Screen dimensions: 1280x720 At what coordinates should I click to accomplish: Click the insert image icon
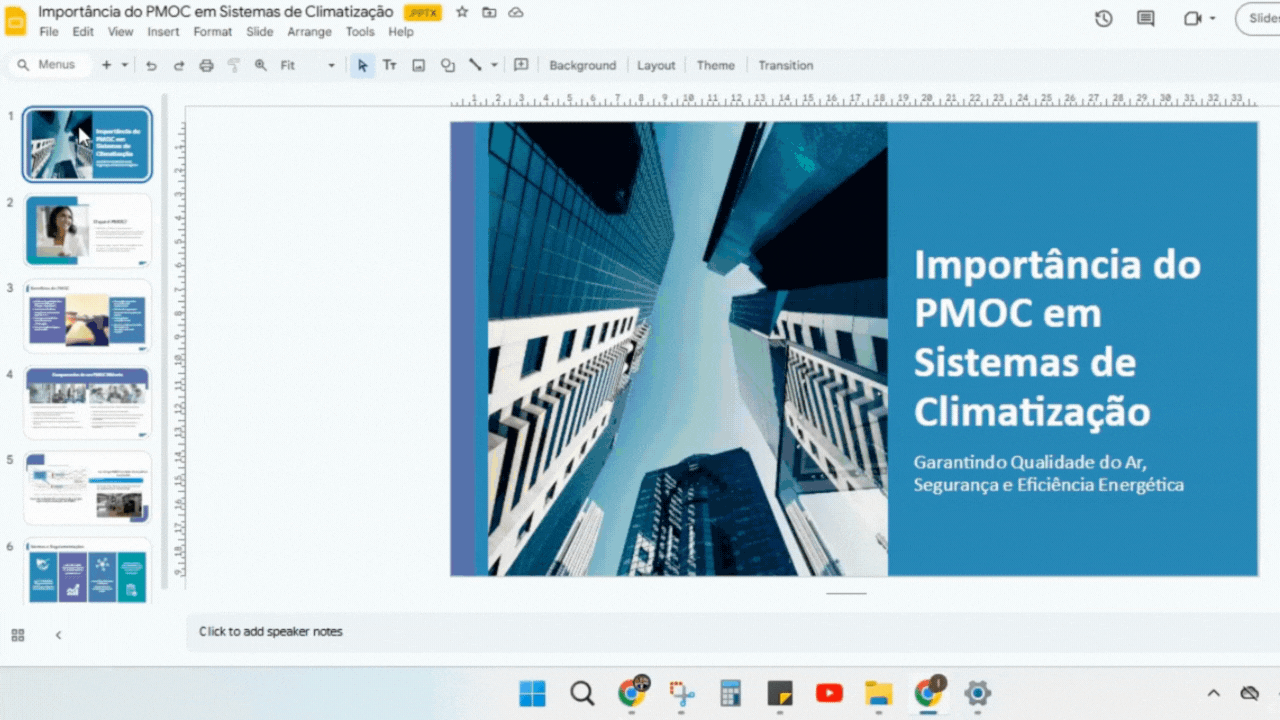[x=419, y=65]
